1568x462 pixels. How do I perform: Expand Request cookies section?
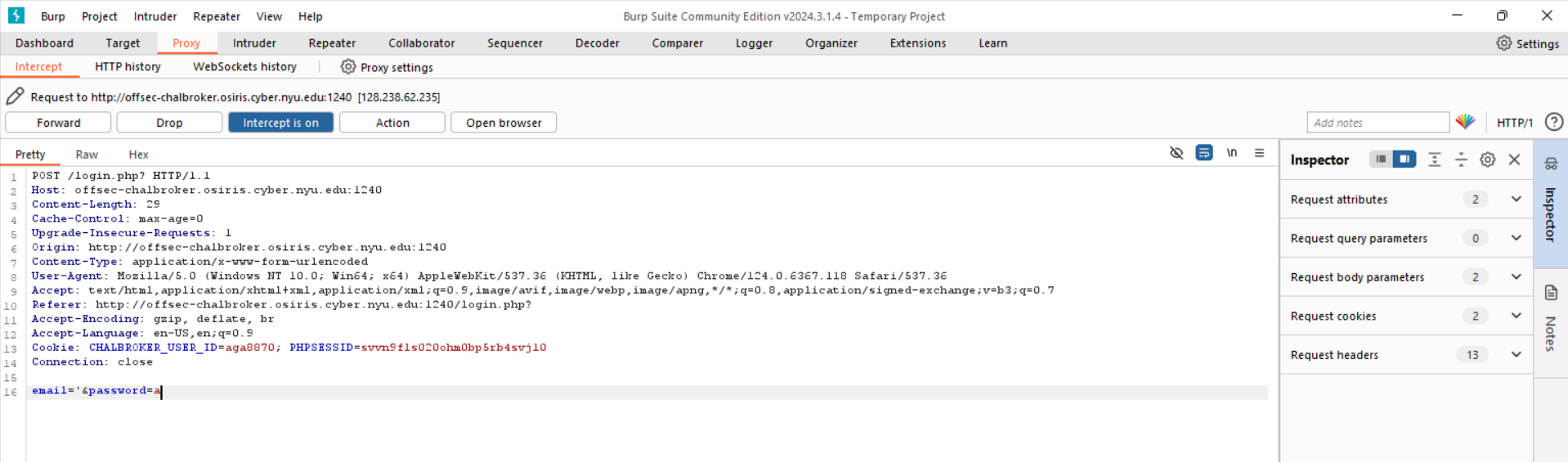(1516, 316)
